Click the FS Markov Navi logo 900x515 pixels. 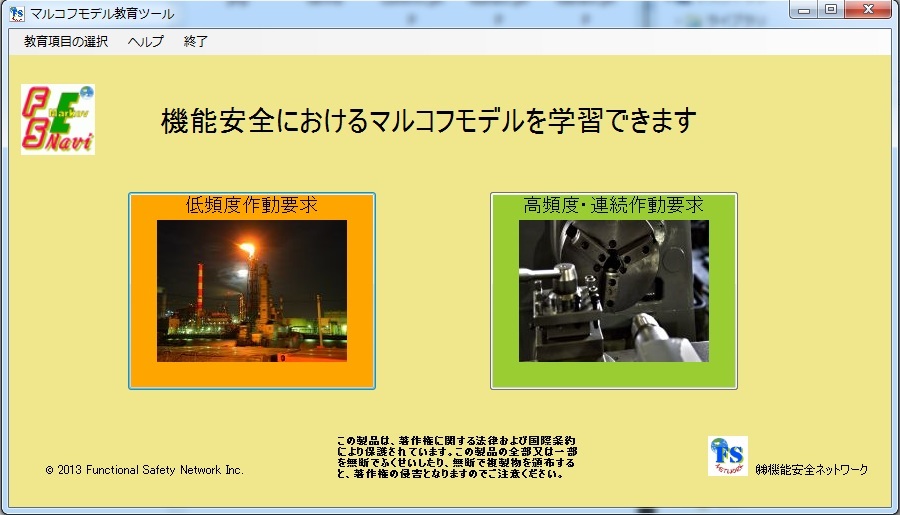[x=58, y=119]
